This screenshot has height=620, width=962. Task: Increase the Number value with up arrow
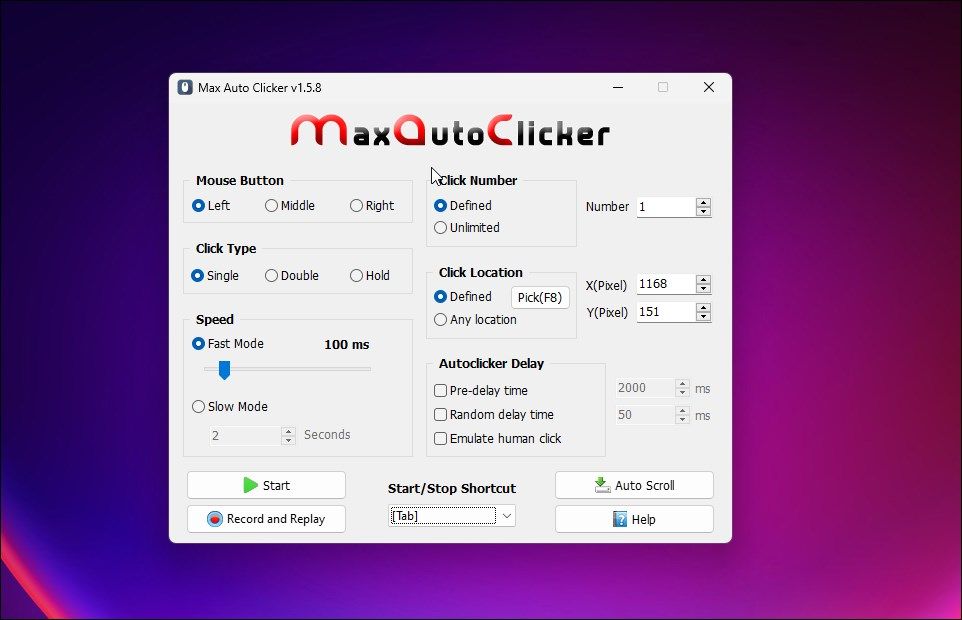(704, 202)
